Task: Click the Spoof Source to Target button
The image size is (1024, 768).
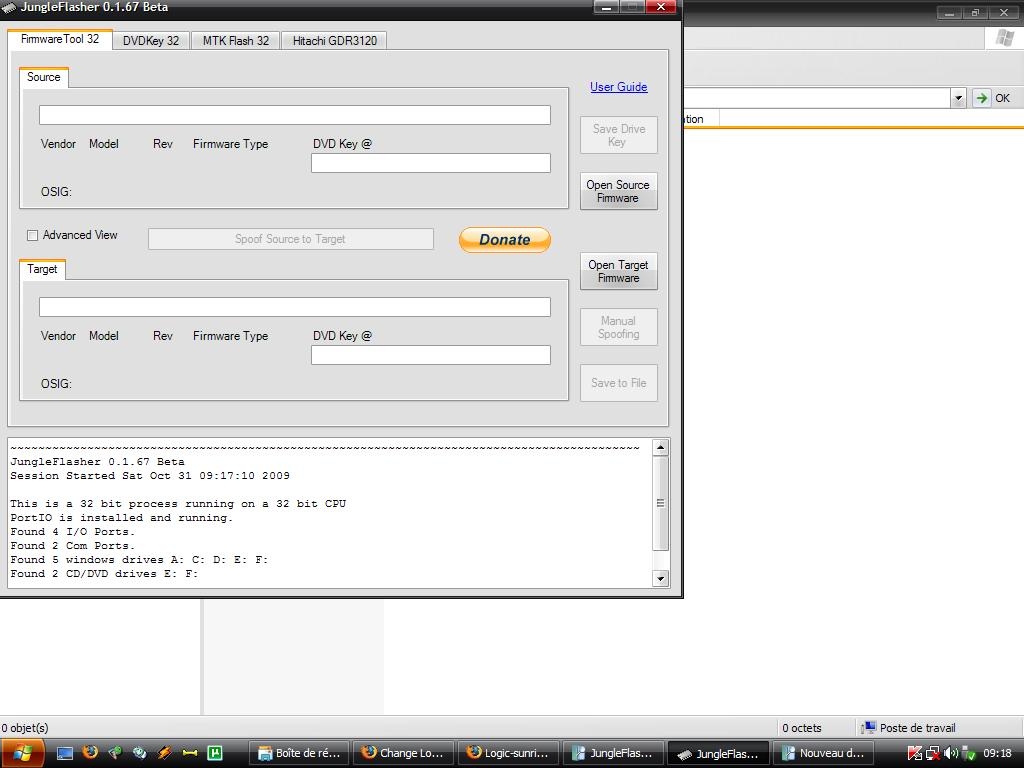Action: coord(291,239)
